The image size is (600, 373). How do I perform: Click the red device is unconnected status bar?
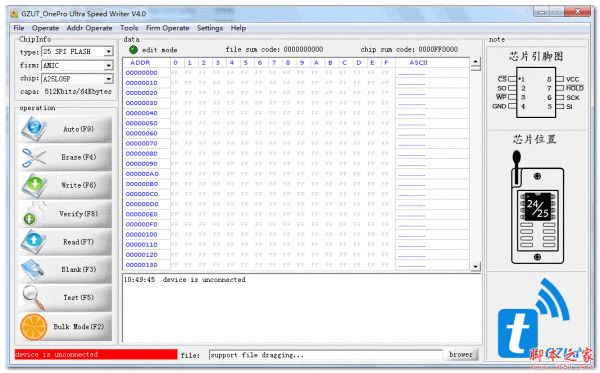tap(96, 354)
